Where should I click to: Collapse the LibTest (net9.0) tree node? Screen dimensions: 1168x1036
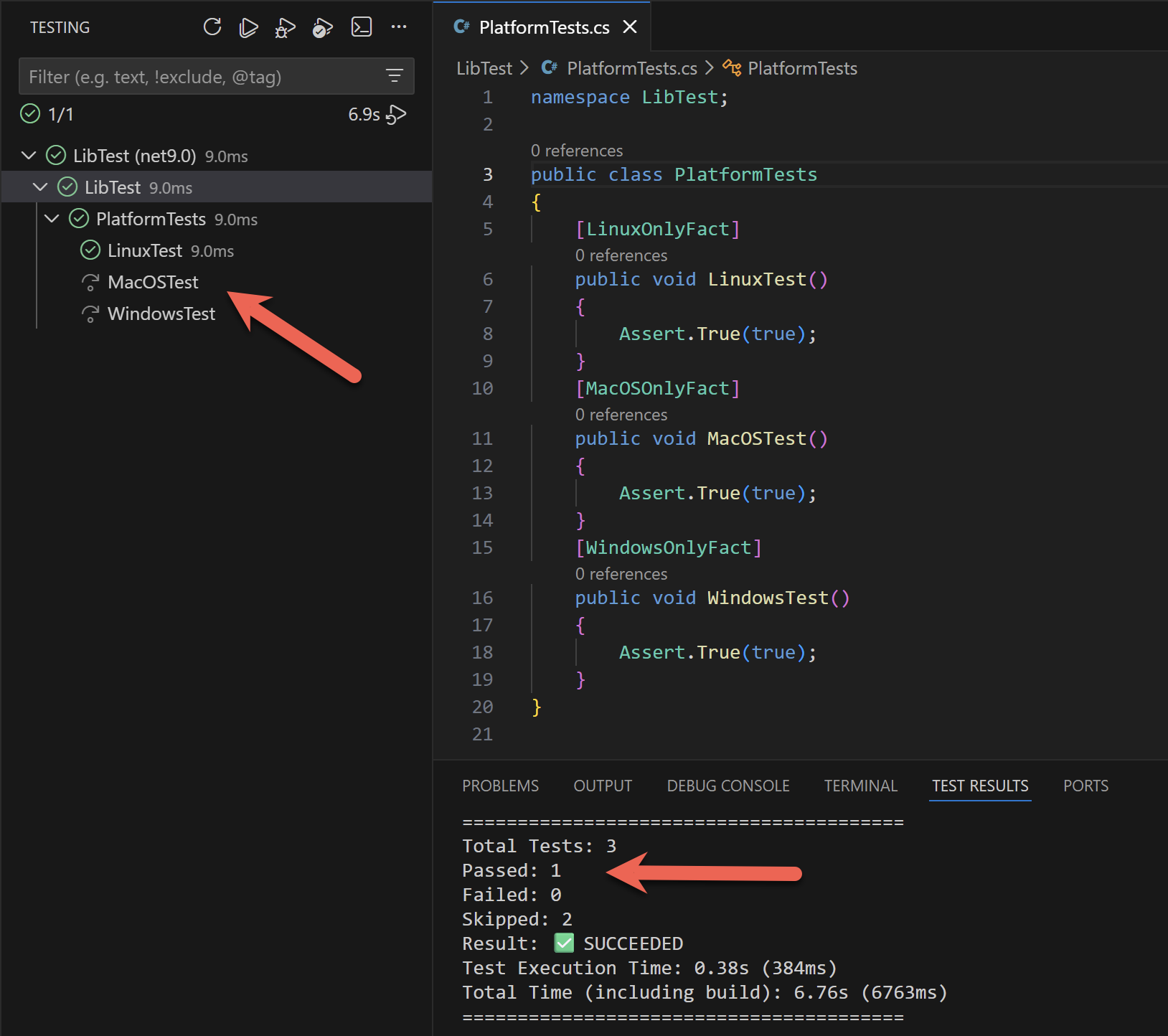[29, 156]
